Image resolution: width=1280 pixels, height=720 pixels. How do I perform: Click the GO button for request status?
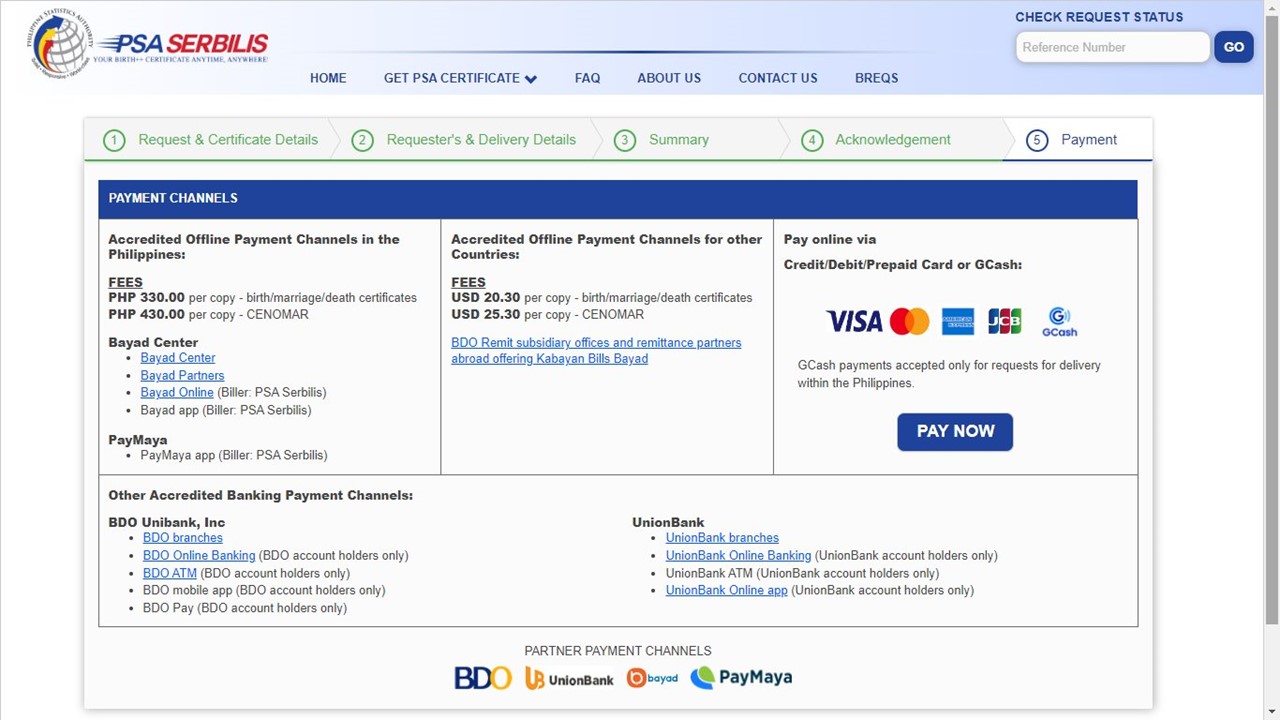1234,47
